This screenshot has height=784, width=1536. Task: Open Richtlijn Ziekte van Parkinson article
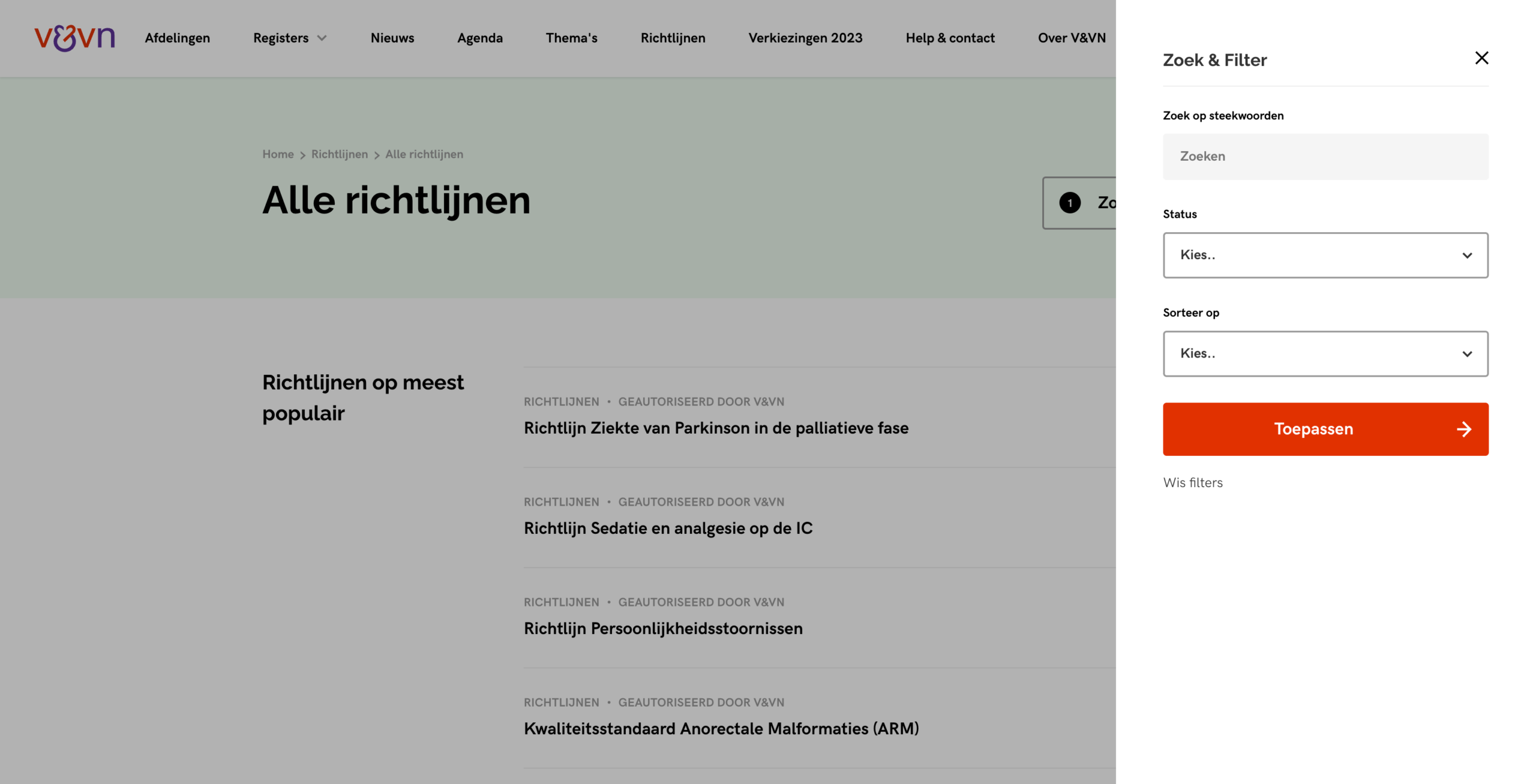point(716,428)
